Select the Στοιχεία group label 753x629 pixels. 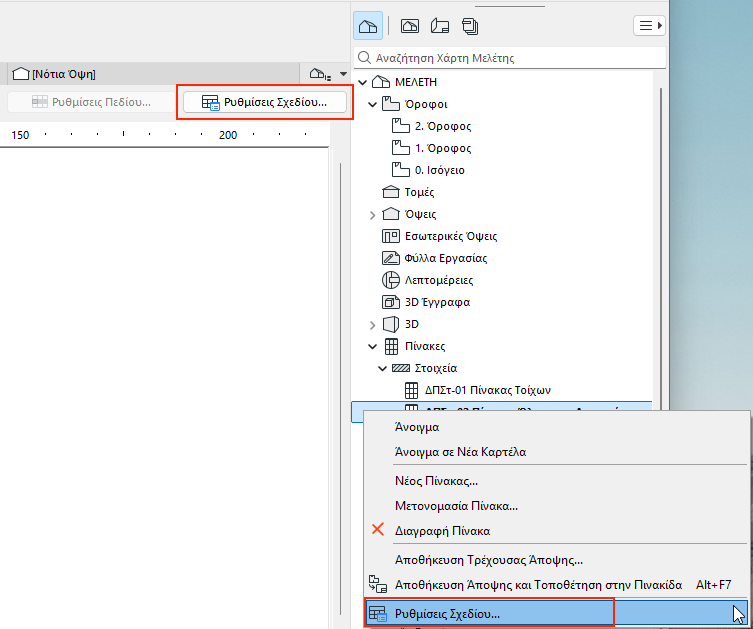coord(436,369)
